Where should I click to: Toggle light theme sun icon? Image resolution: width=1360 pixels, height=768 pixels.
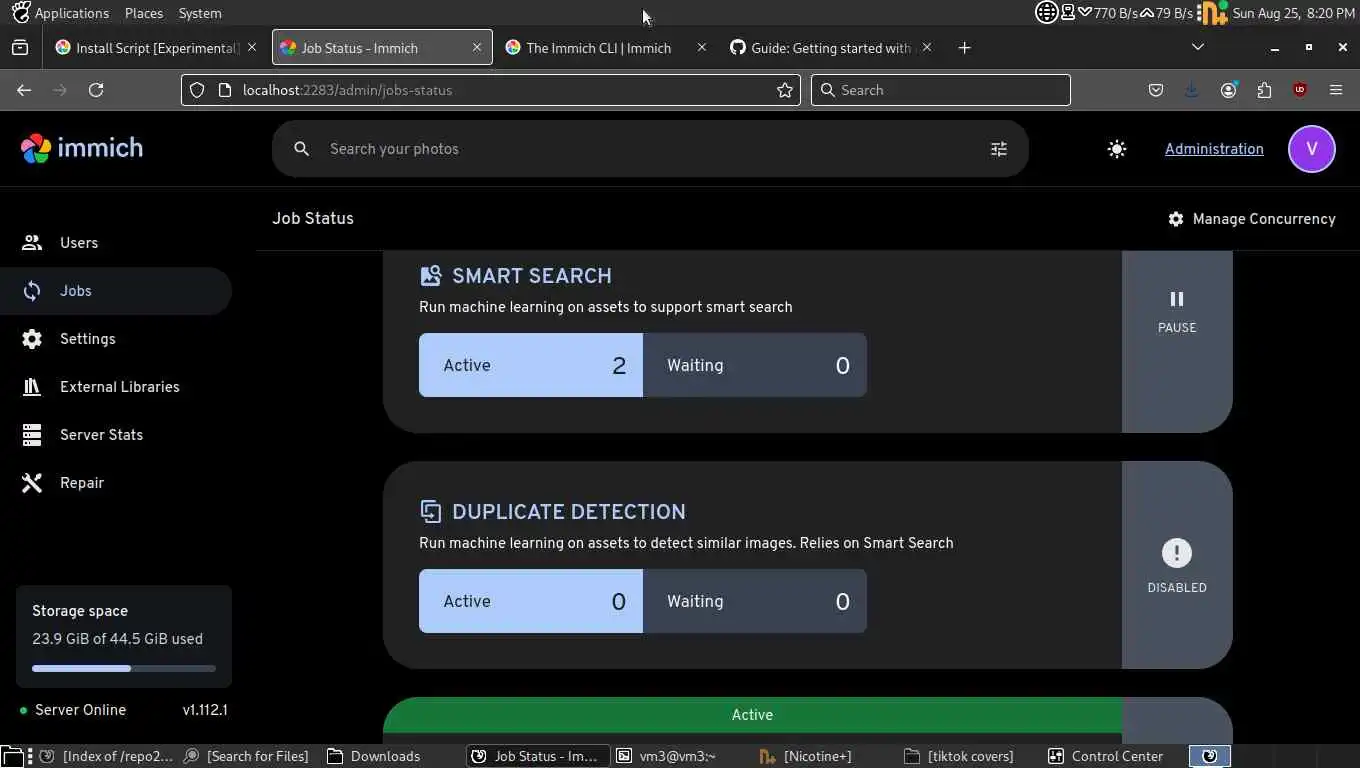(1117, 149)
